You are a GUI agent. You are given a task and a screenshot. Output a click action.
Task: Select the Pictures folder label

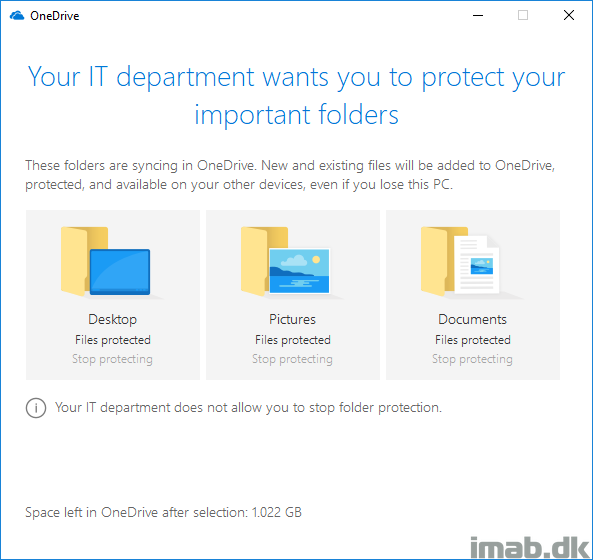(292, 320)
